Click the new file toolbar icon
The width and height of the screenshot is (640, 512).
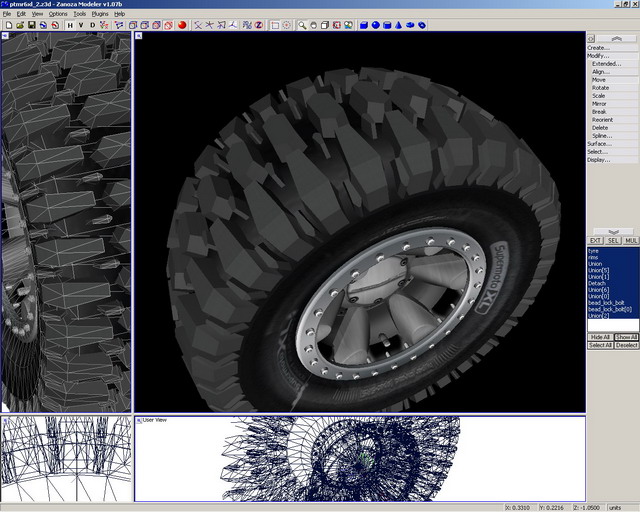[8, 24]
